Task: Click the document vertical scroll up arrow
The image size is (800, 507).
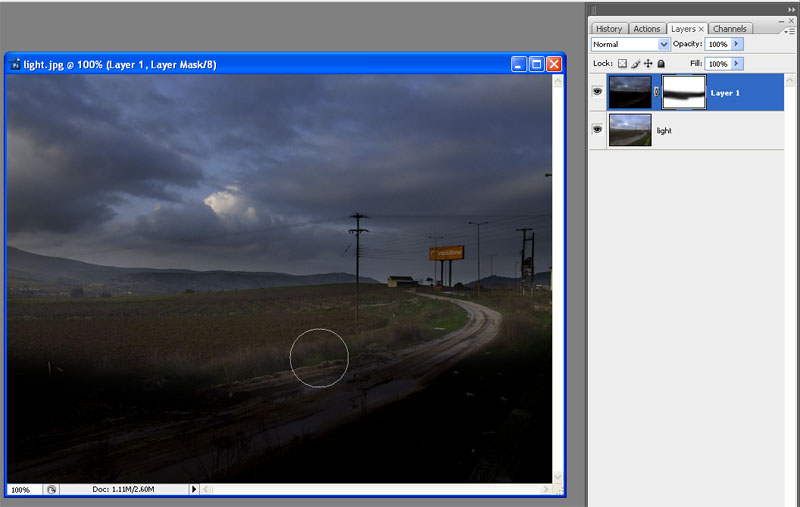Action: click(x=558, y=81)
